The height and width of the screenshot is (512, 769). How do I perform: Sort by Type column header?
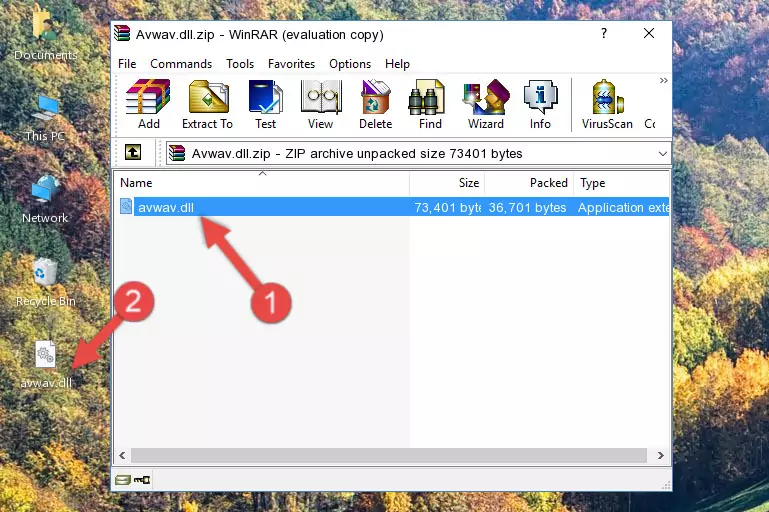(x=622, y=183)
